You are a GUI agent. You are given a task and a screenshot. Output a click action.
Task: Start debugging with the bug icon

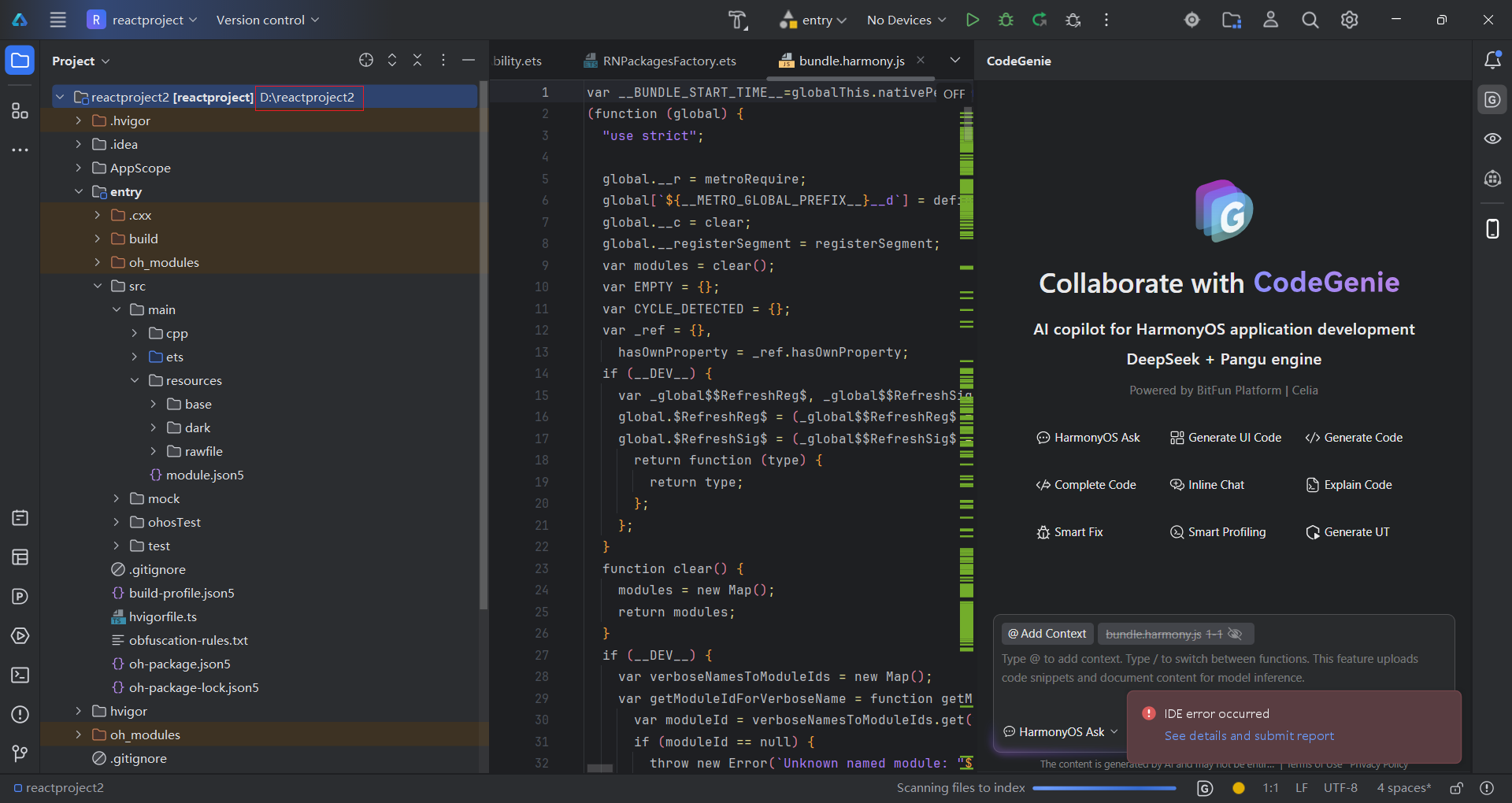click(x=1006, y=20)
